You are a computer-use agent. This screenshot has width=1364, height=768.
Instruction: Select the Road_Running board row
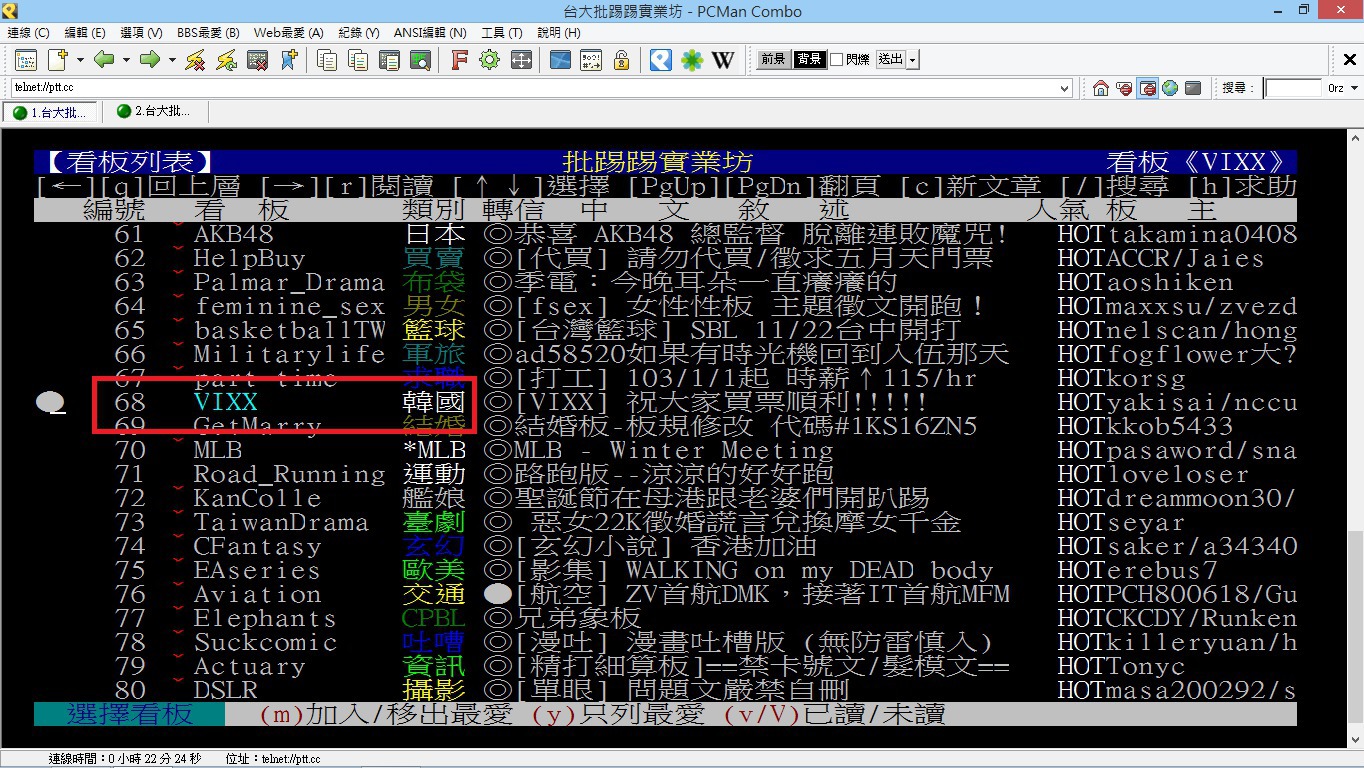(665, 475)
